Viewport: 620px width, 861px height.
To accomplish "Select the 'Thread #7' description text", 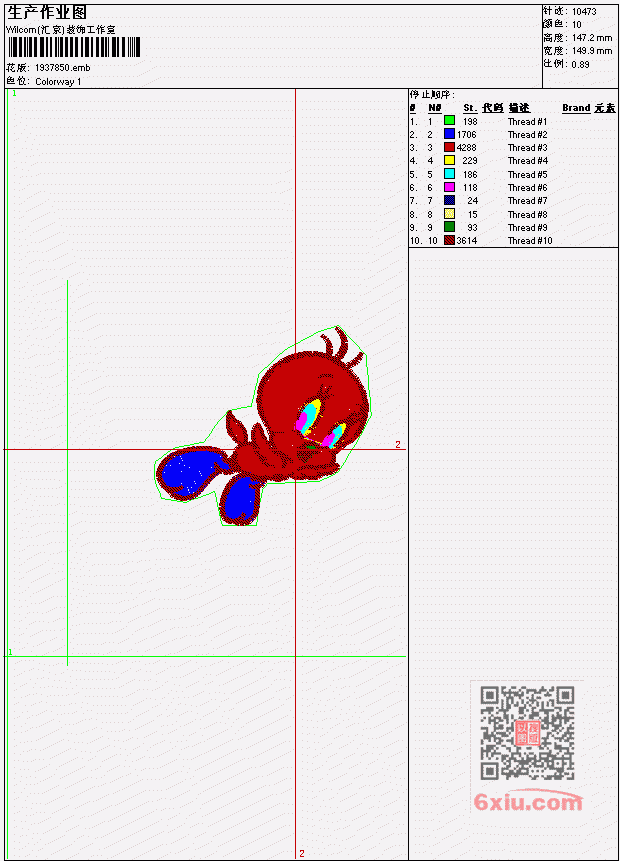I will click(527, 201).
